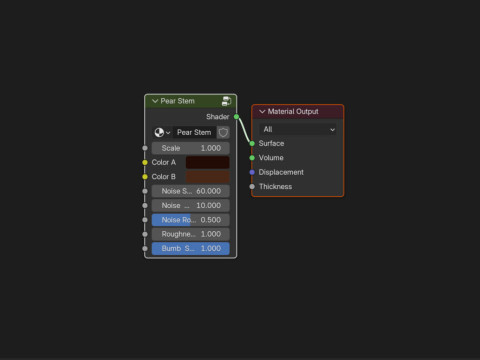The image size is (480, 360).
Task: Click the link wire between Shader and Surface
Action: coord(244,130)
